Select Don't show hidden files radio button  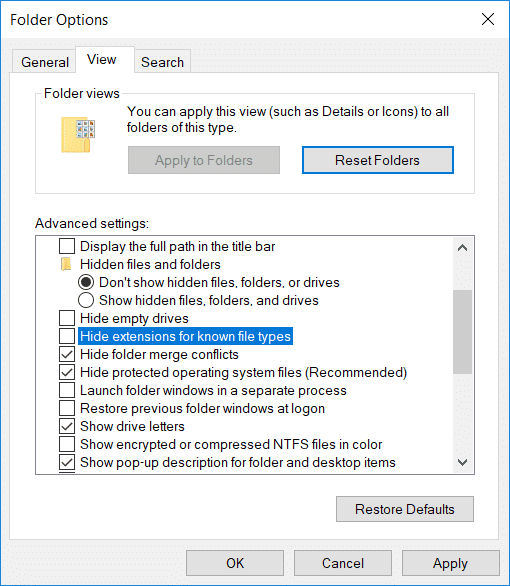click(86, 282)
